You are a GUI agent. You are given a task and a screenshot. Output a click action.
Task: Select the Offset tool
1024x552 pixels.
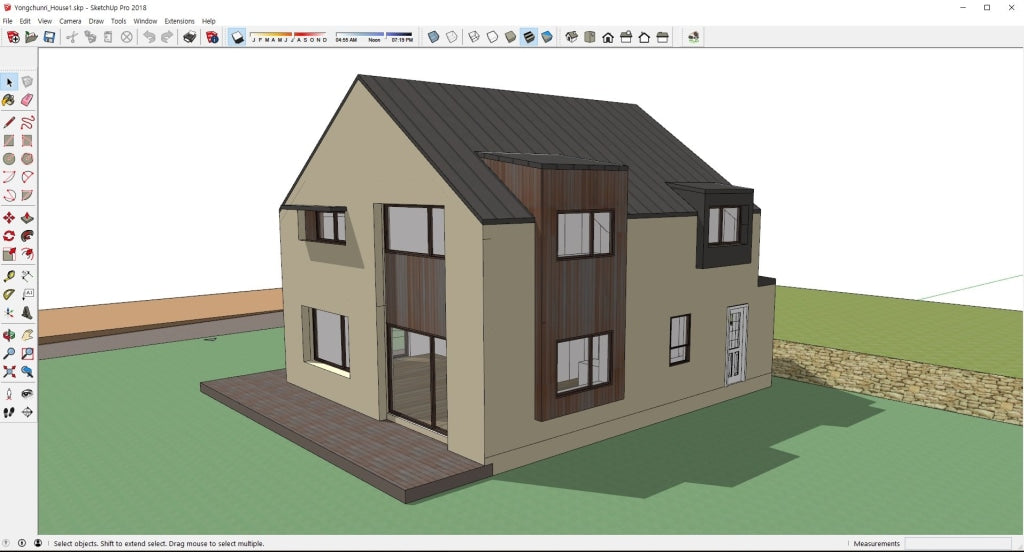[27, 254]
